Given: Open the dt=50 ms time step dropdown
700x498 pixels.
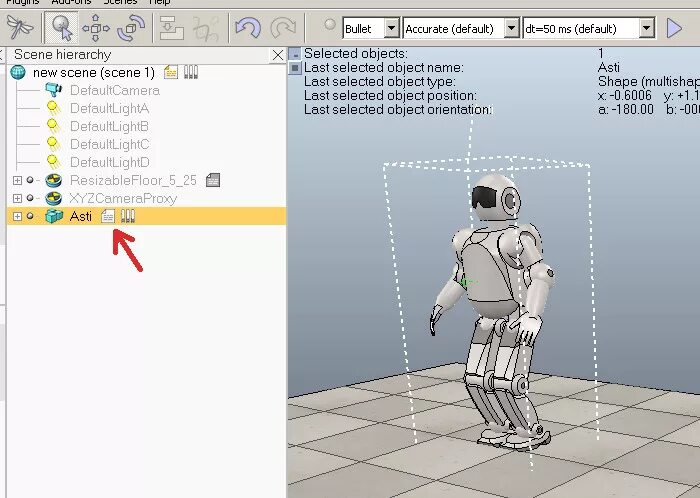Looking at the screenshot, I should coord(646,29).
